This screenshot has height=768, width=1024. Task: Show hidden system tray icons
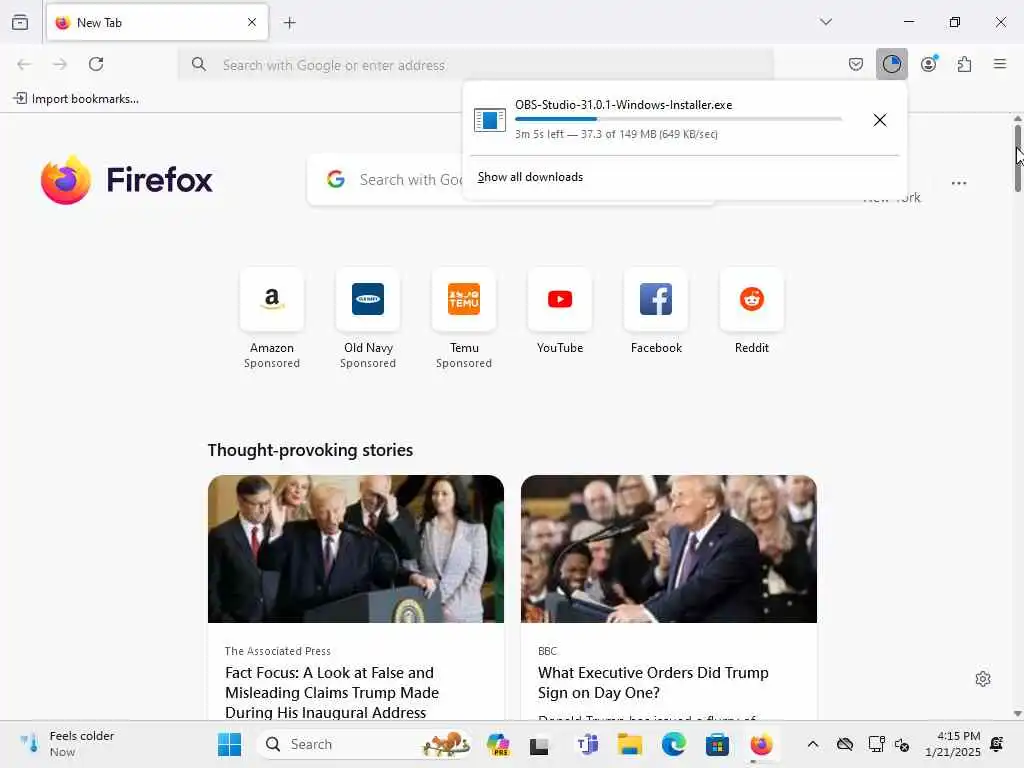[812, 744]
